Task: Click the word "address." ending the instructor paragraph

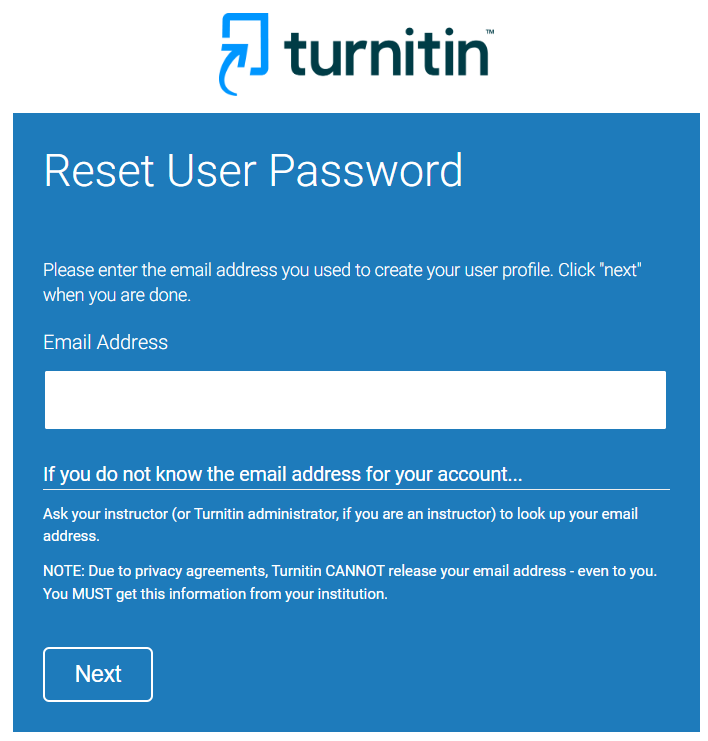Action: coord(71,536)
